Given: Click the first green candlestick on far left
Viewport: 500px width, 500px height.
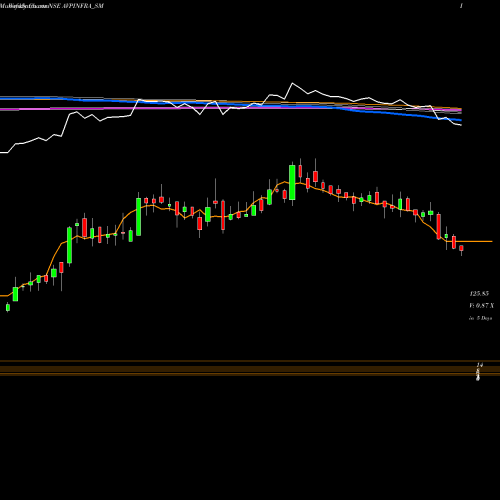Looking at the screenshot, I should click(x=8, y=307).
